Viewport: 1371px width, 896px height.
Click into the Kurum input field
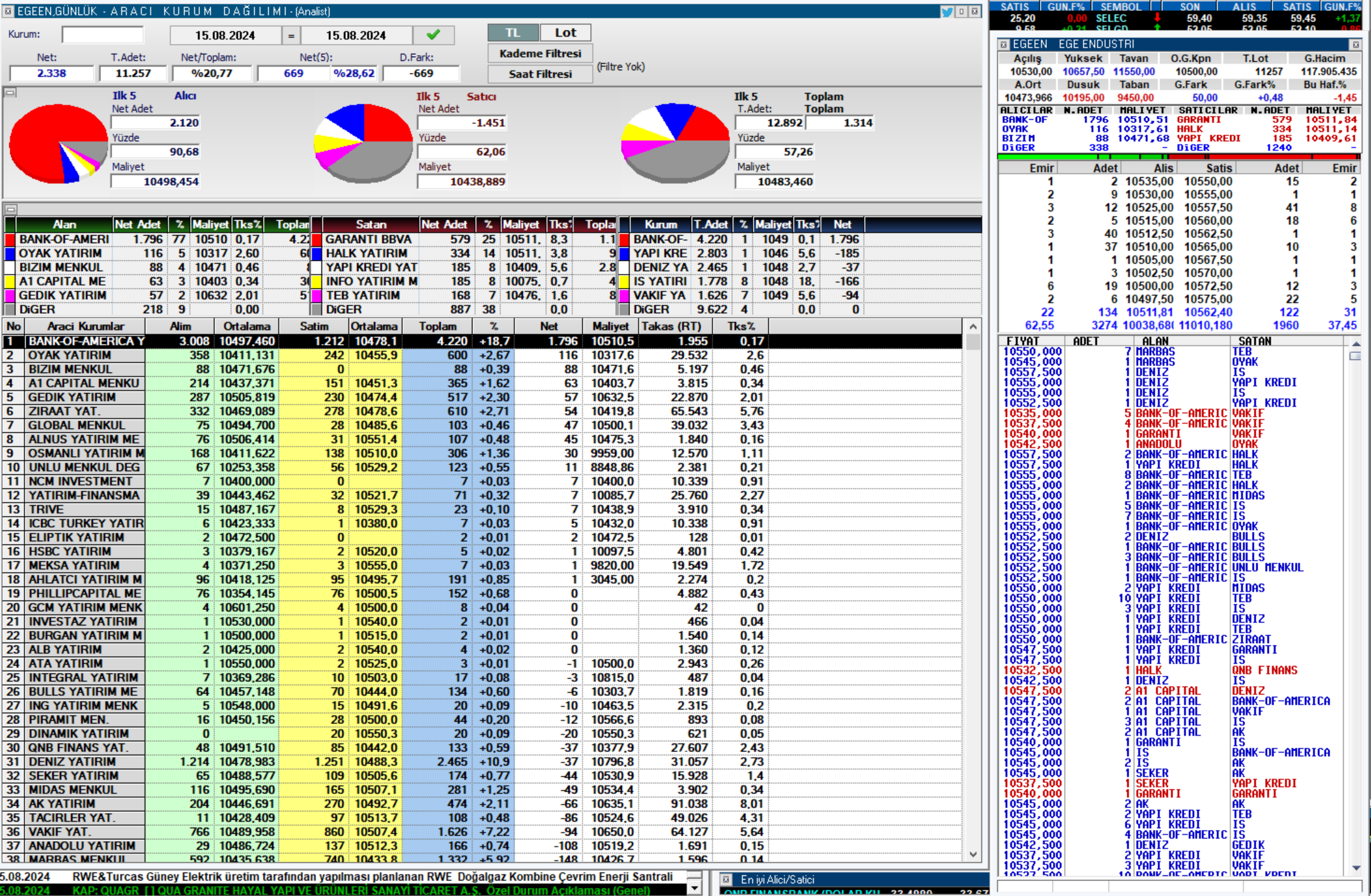pos(102,34)
